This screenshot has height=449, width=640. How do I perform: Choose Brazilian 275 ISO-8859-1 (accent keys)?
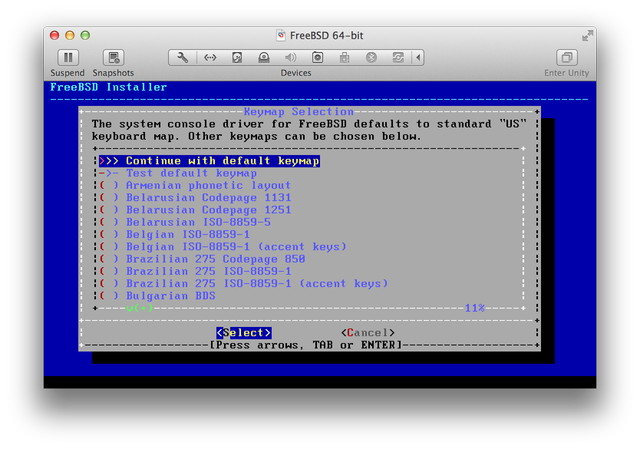click(x=243, y=283)
